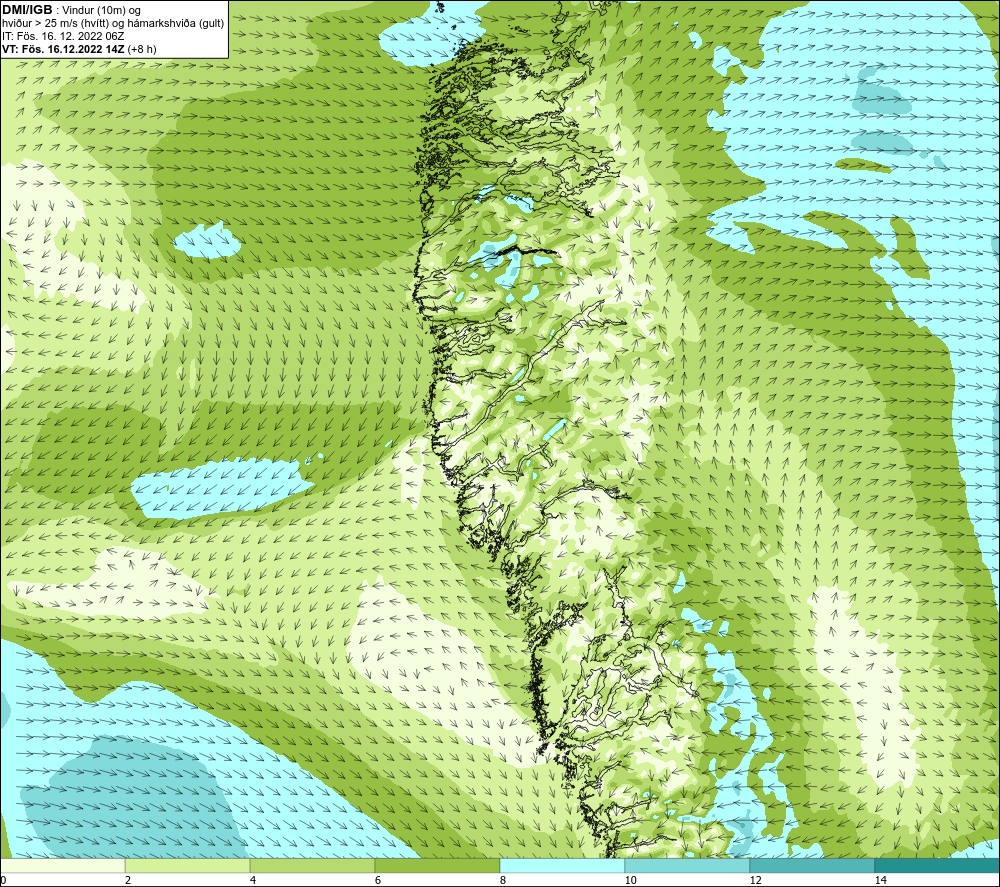
Task: Click the scale label '12'
Action: (756, 880)
